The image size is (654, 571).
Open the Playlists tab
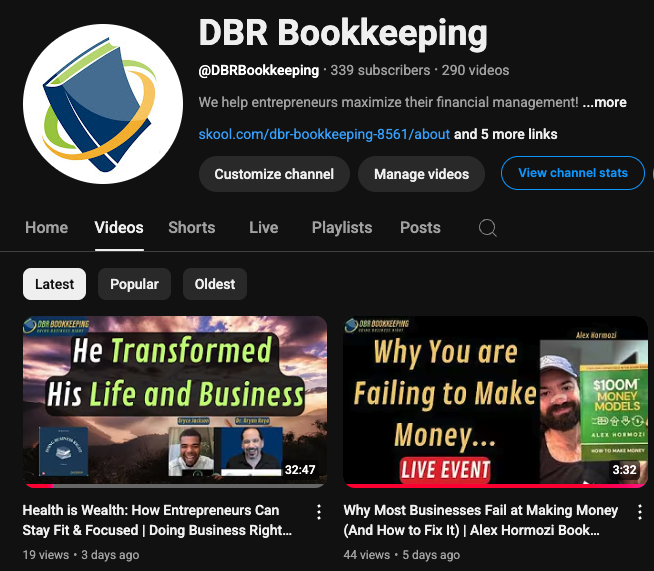point(342,228)
